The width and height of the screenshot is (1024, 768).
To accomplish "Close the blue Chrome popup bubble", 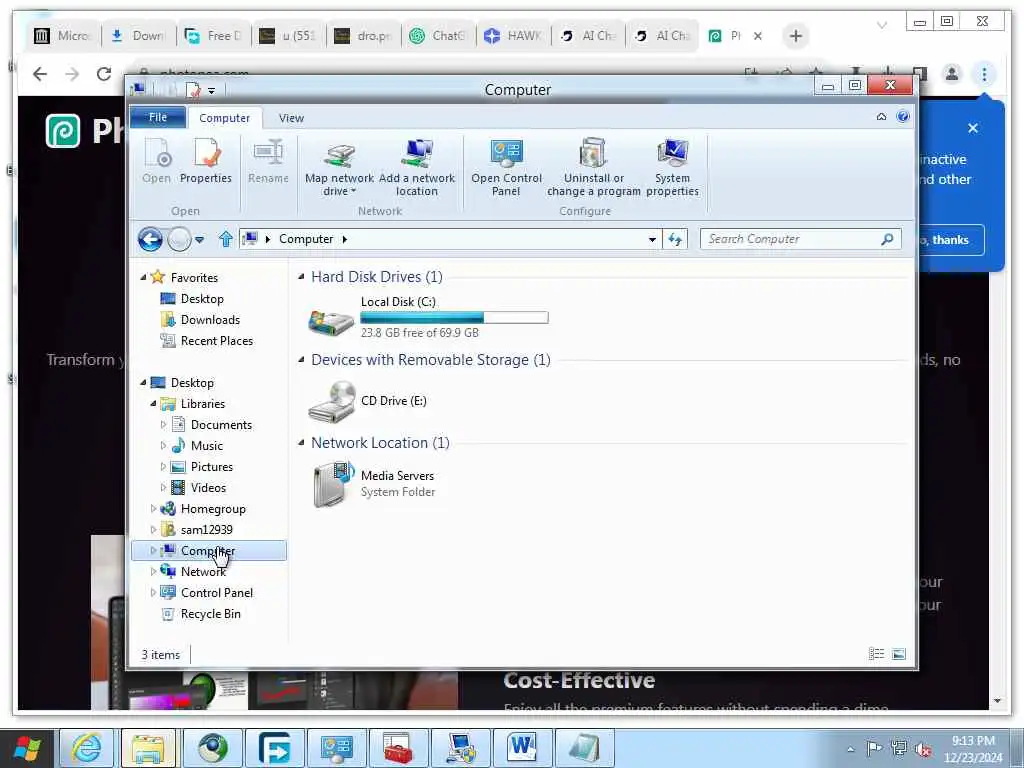I will pyautogui.click(x=973, y=128).
